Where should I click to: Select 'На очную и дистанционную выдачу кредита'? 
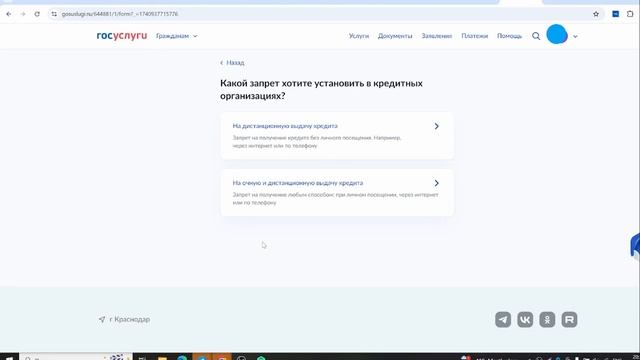tap(298, 183)
